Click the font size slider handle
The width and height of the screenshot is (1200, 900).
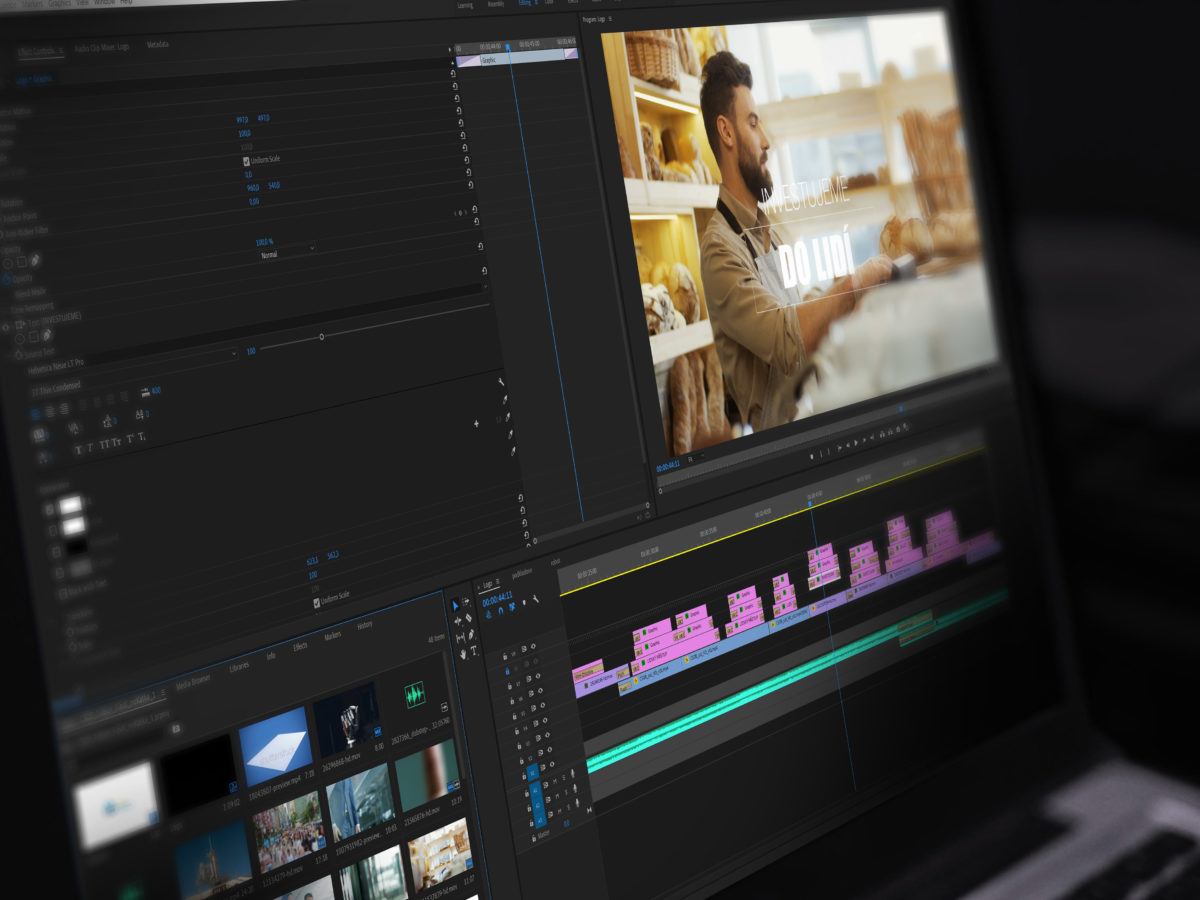tap(321, 337)
